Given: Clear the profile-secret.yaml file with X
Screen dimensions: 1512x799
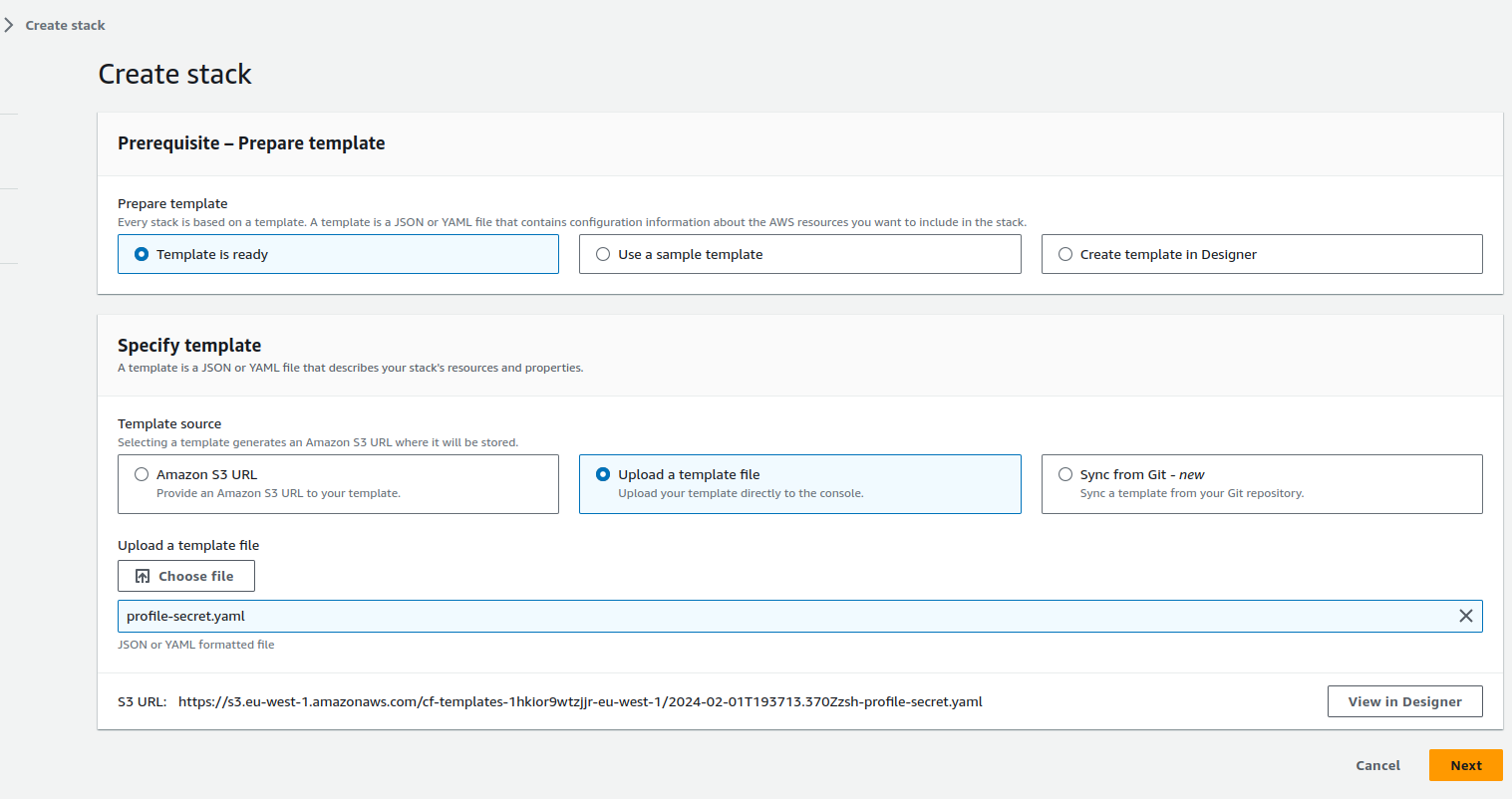Looking at the screenshot, I should [x=1465, y=616].
